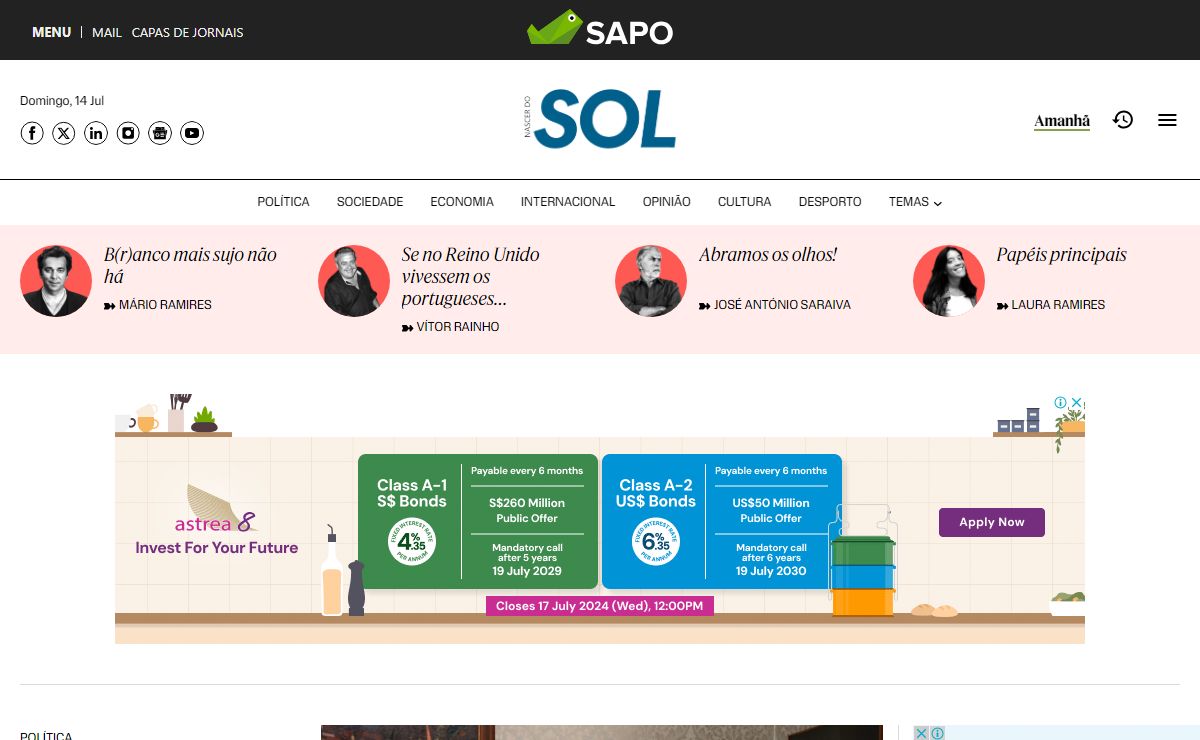Go to the DESPORTO section
1200x740 pixels.
tap(830, 202)
